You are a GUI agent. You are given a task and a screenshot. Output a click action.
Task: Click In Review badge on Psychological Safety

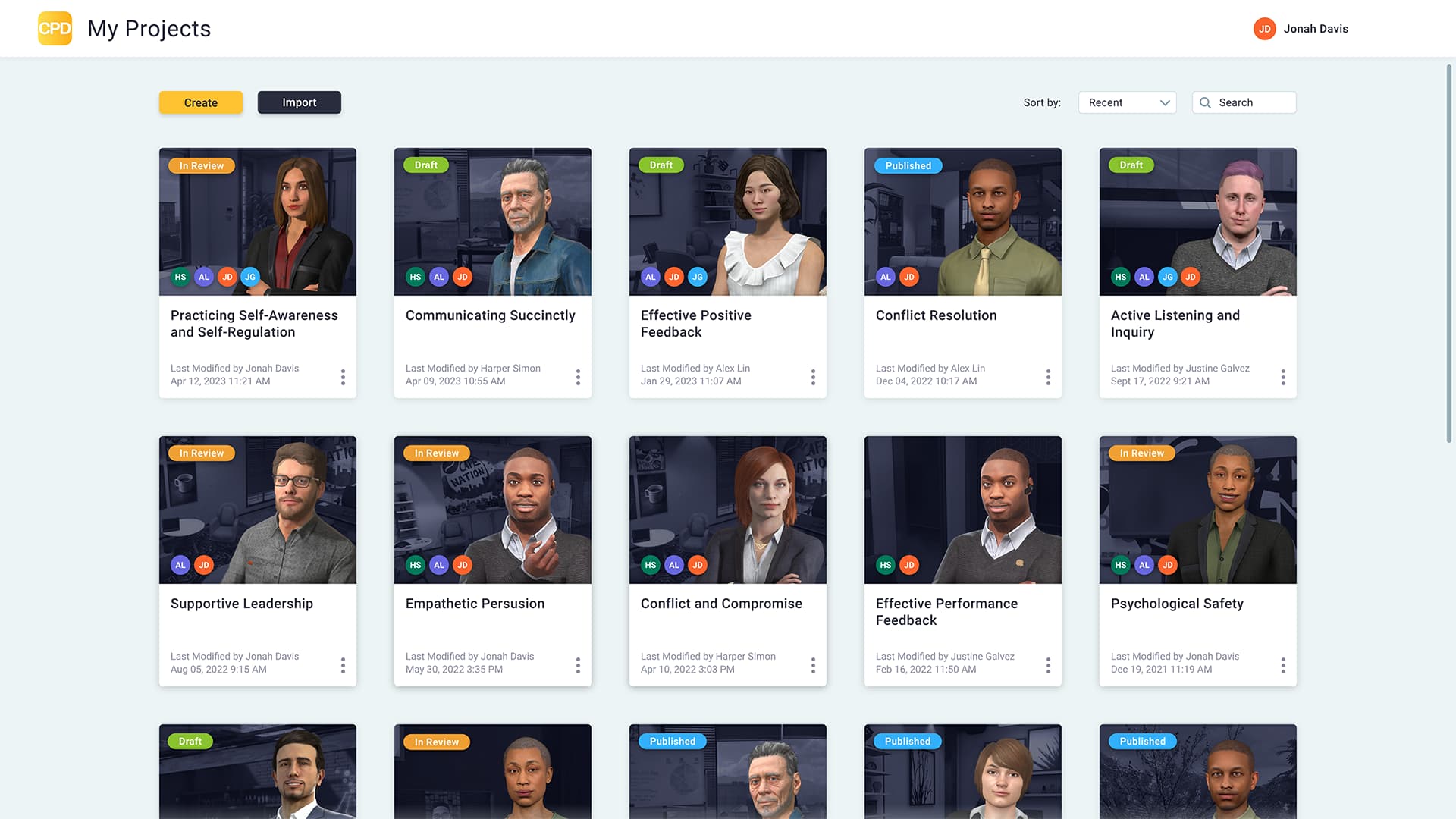point(1142,453)
